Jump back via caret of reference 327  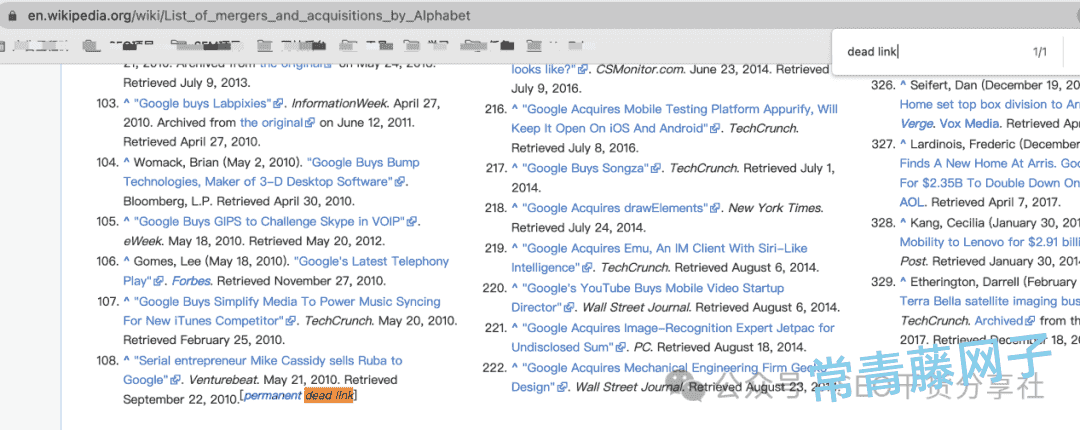[903, 144]
